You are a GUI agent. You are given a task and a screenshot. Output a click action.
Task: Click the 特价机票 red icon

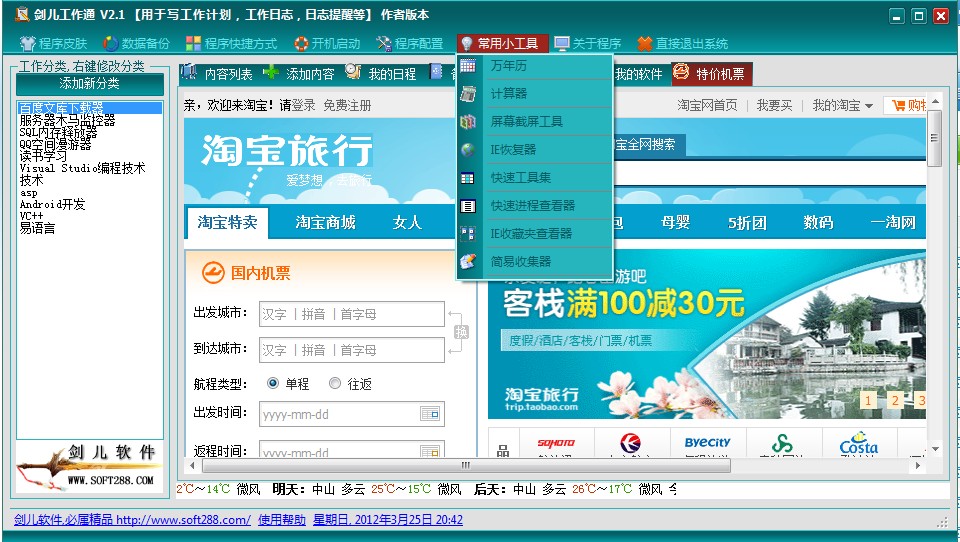(681, 72)
